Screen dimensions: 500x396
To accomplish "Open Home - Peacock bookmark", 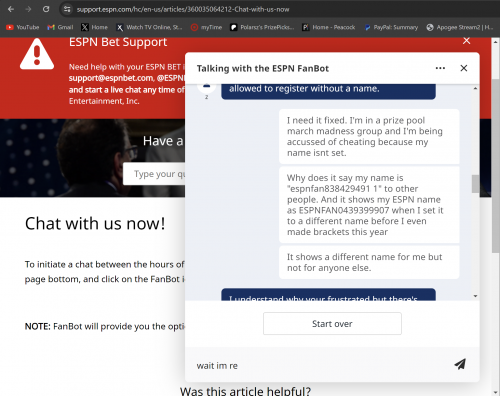I will point(329,27).
